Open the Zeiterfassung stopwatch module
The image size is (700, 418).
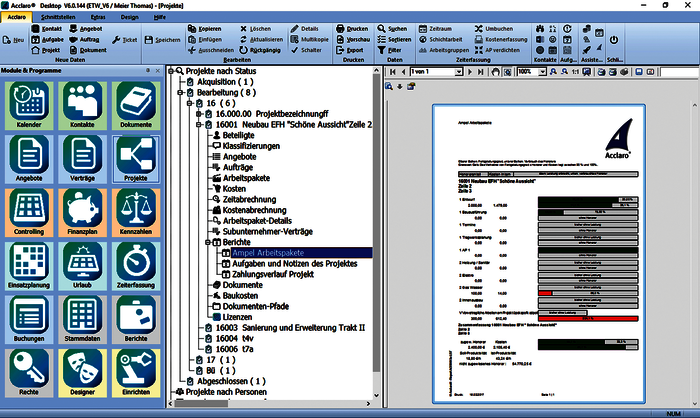point(136,266)
